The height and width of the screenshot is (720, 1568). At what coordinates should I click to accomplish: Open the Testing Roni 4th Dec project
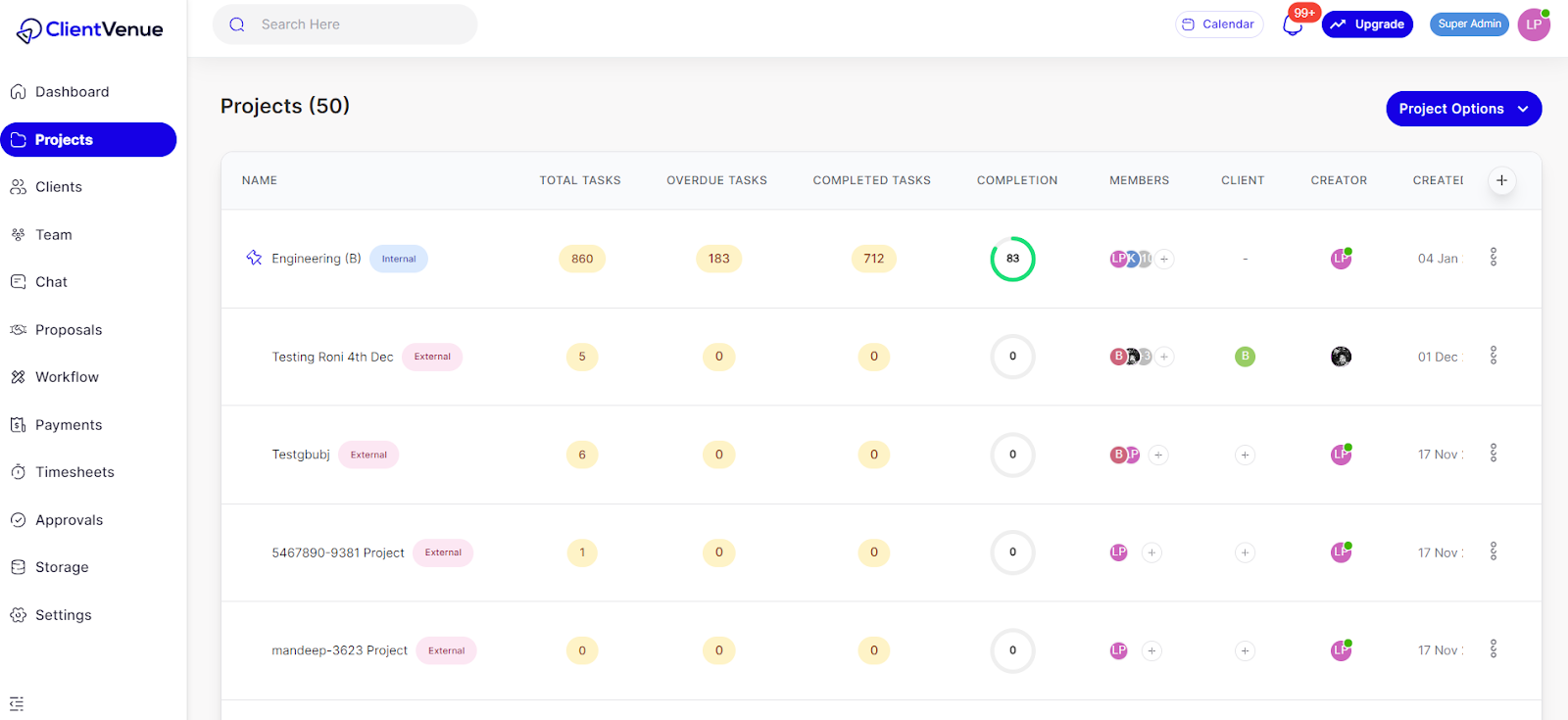pyautogui.click(x=332, y=357)
